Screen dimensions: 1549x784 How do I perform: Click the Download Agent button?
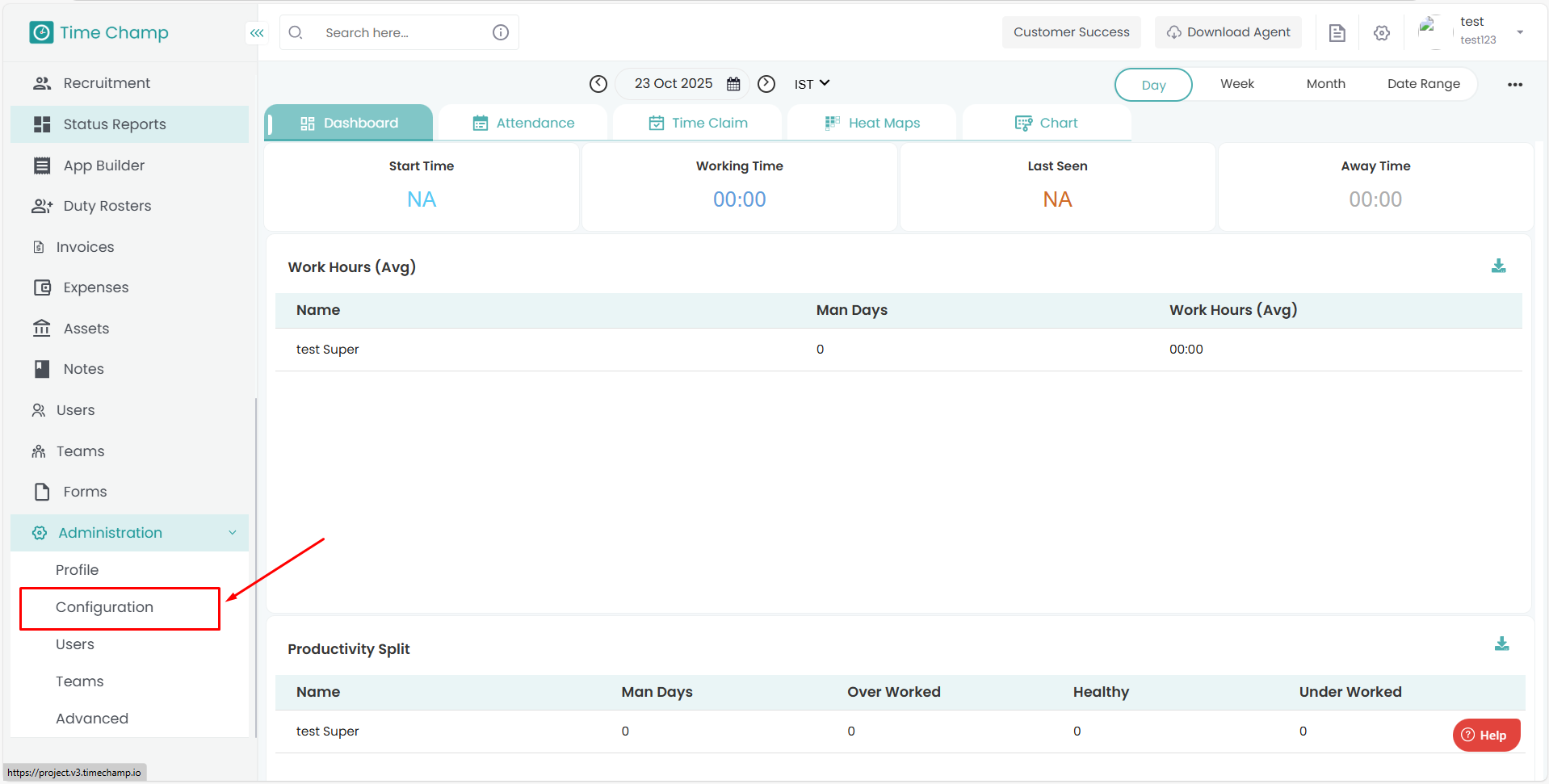(x=1228, y=32)
